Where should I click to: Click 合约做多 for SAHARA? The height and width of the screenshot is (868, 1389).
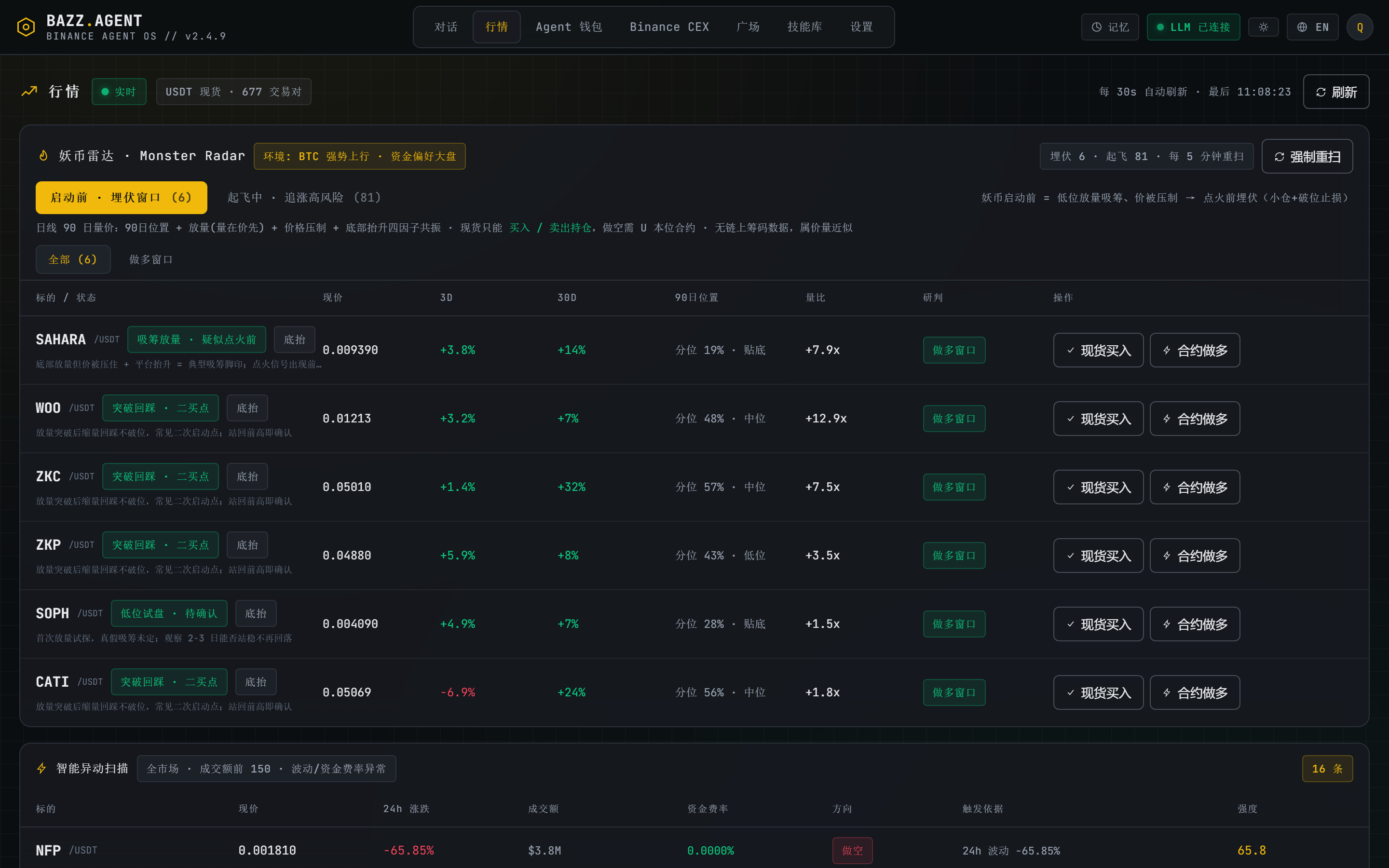(1195, 350)
